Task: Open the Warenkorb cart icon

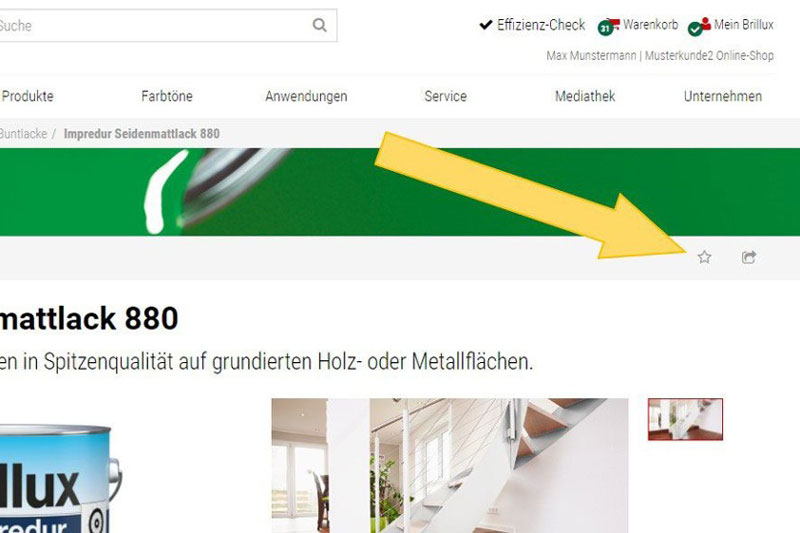Action: 609,26
